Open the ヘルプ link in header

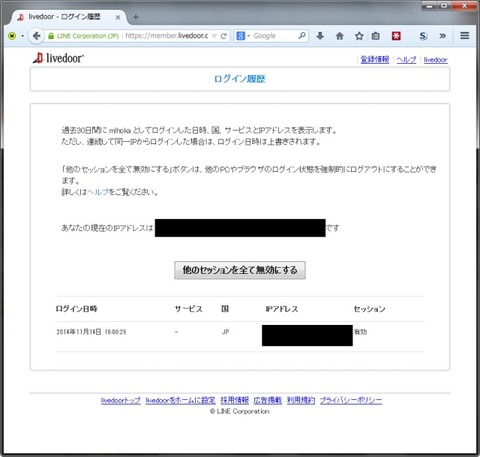coord(406,60)
